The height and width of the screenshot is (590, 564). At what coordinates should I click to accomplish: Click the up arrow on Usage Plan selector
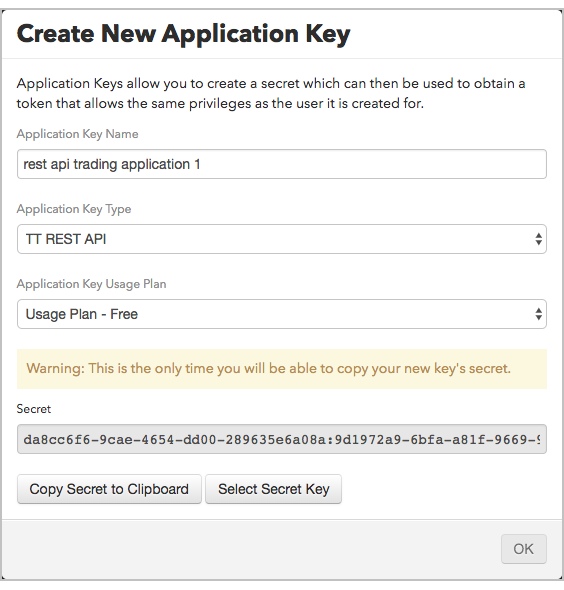click(x=538, y=310)
